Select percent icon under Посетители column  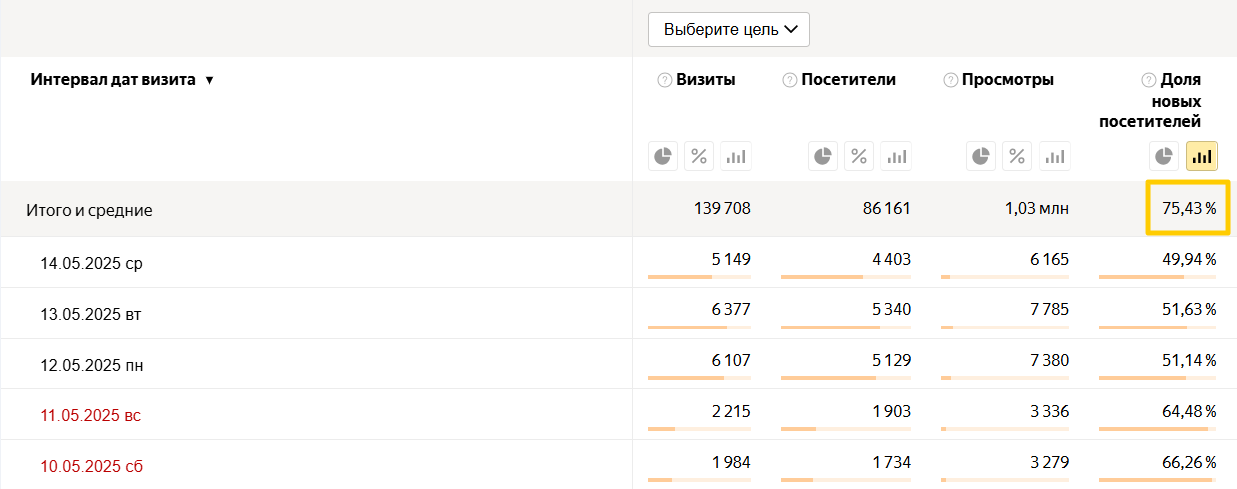point(859,156)
